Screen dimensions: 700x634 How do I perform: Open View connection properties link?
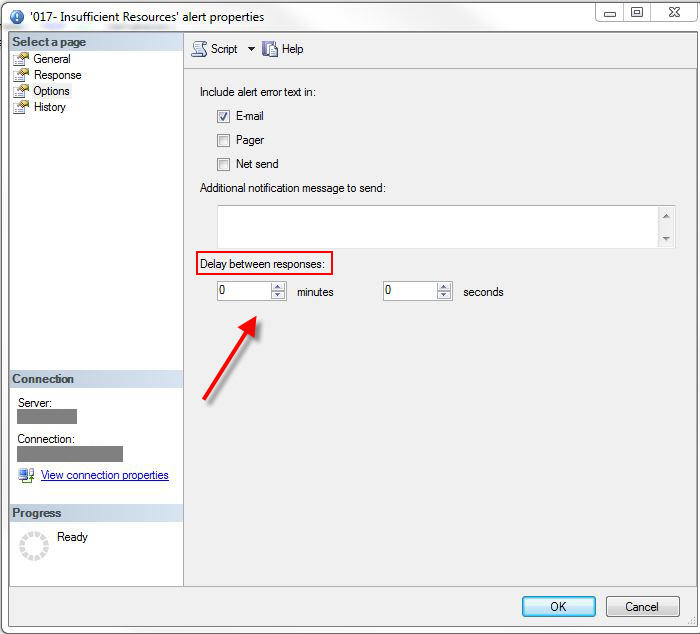(x=104, y=475)
